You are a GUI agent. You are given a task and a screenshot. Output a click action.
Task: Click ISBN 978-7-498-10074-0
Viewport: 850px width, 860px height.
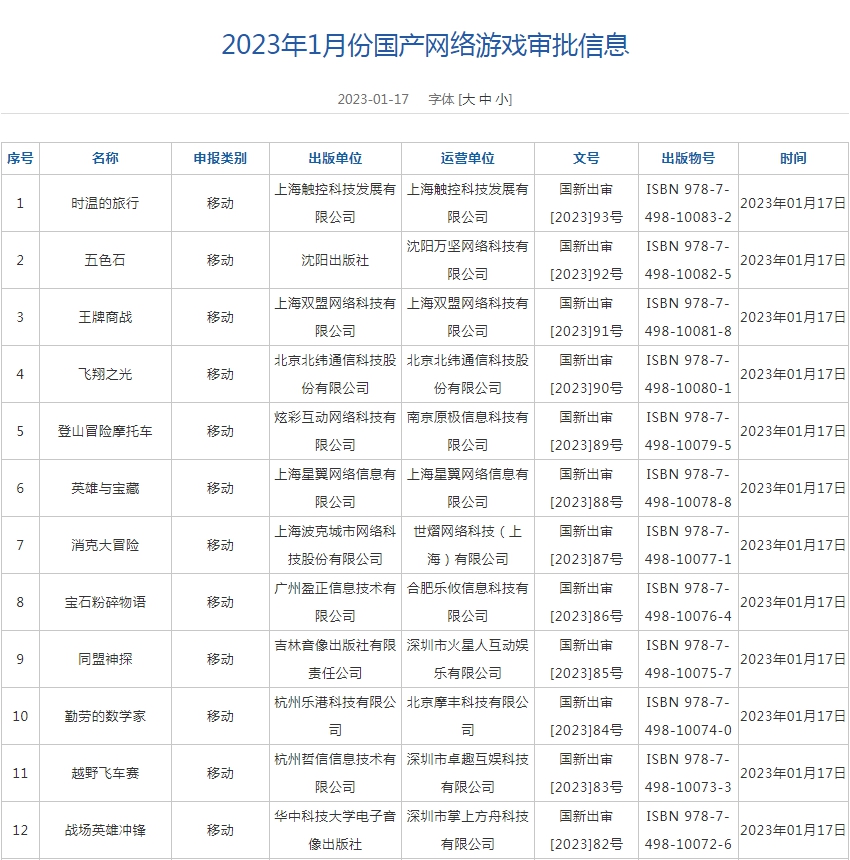click(x=688, y=717)
